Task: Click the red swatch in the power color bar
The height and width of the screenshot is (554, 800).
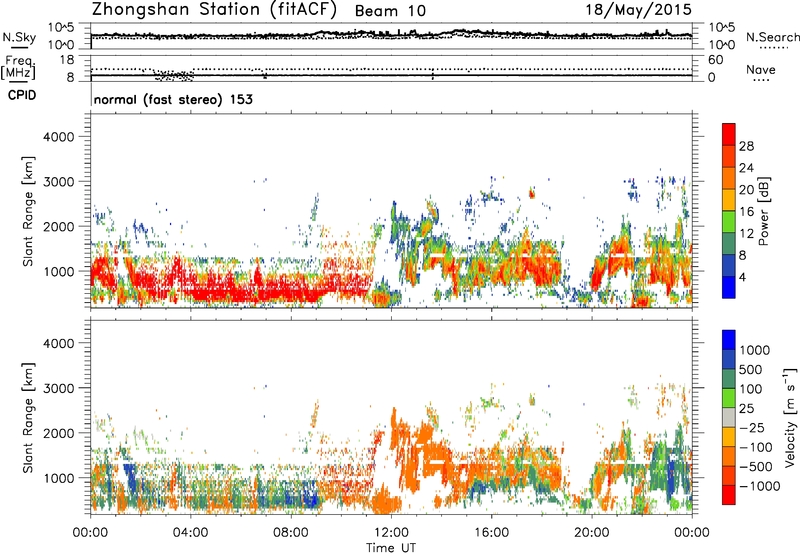Action: pyautogui.click(x=729, y=134)
